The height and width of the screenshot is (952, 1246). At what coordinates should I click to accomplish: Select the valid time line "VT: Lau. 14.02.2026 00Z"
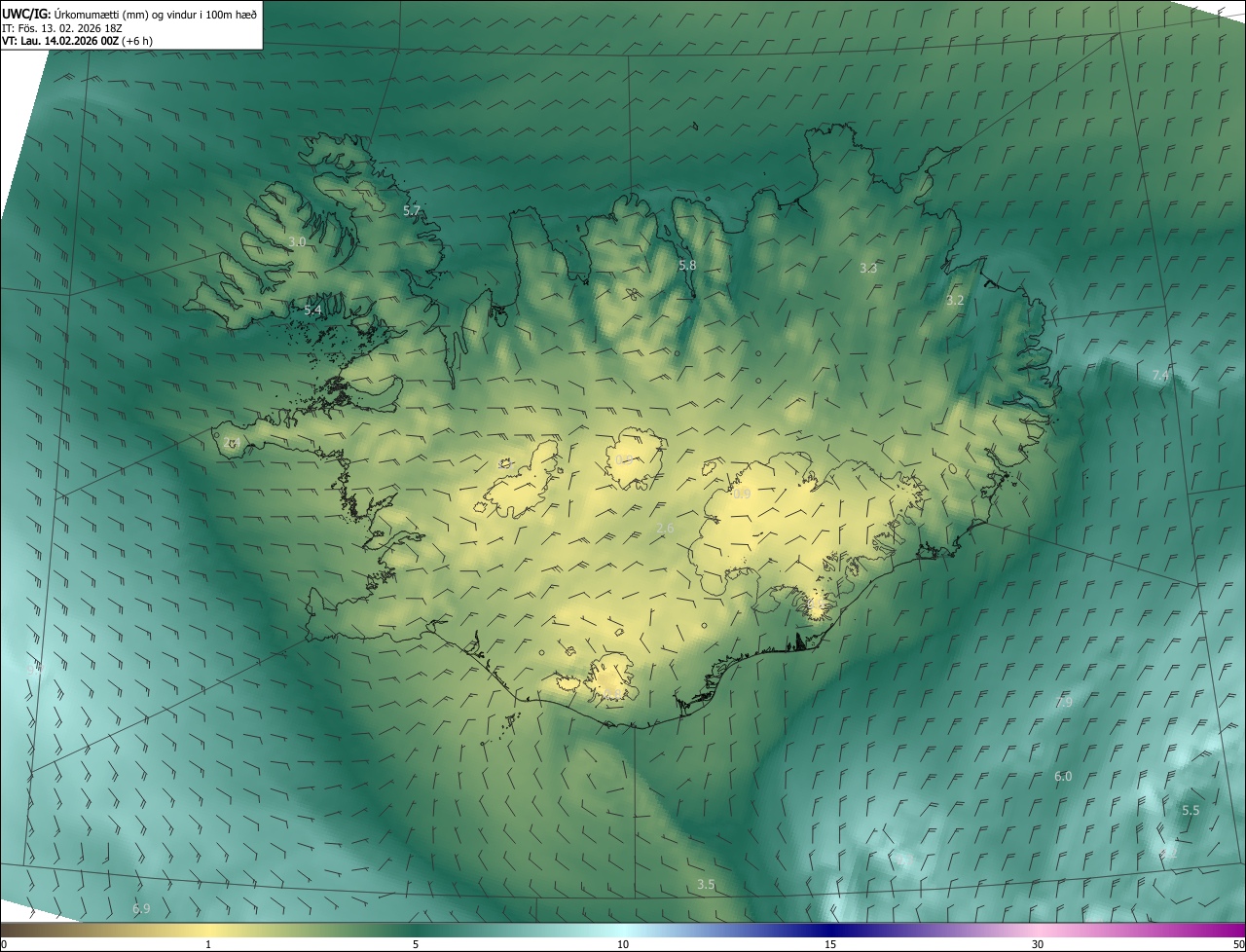pyautogui.click(x=60, y=41)
